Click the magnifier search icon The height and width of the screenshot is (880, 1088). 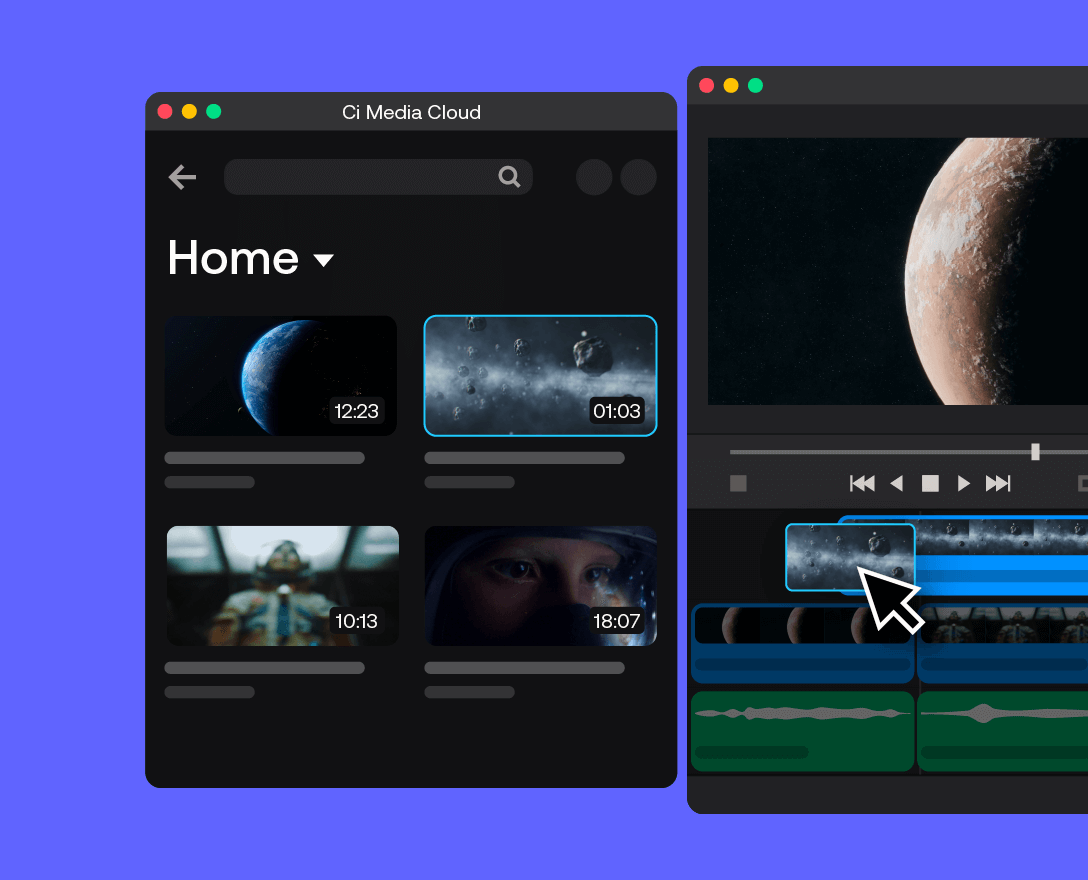pos(509,177)
